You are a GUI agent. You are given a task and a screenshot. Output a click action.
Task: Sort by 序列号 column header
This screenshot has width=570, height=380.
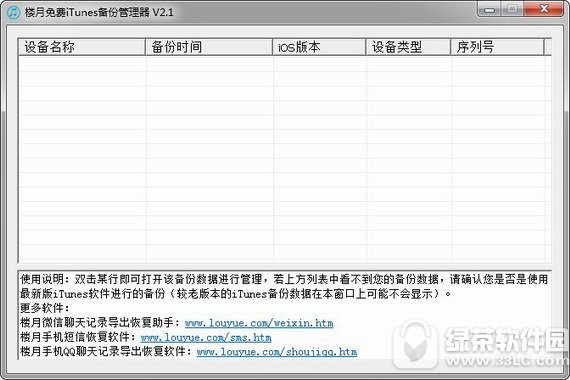[x=498, y=47]
